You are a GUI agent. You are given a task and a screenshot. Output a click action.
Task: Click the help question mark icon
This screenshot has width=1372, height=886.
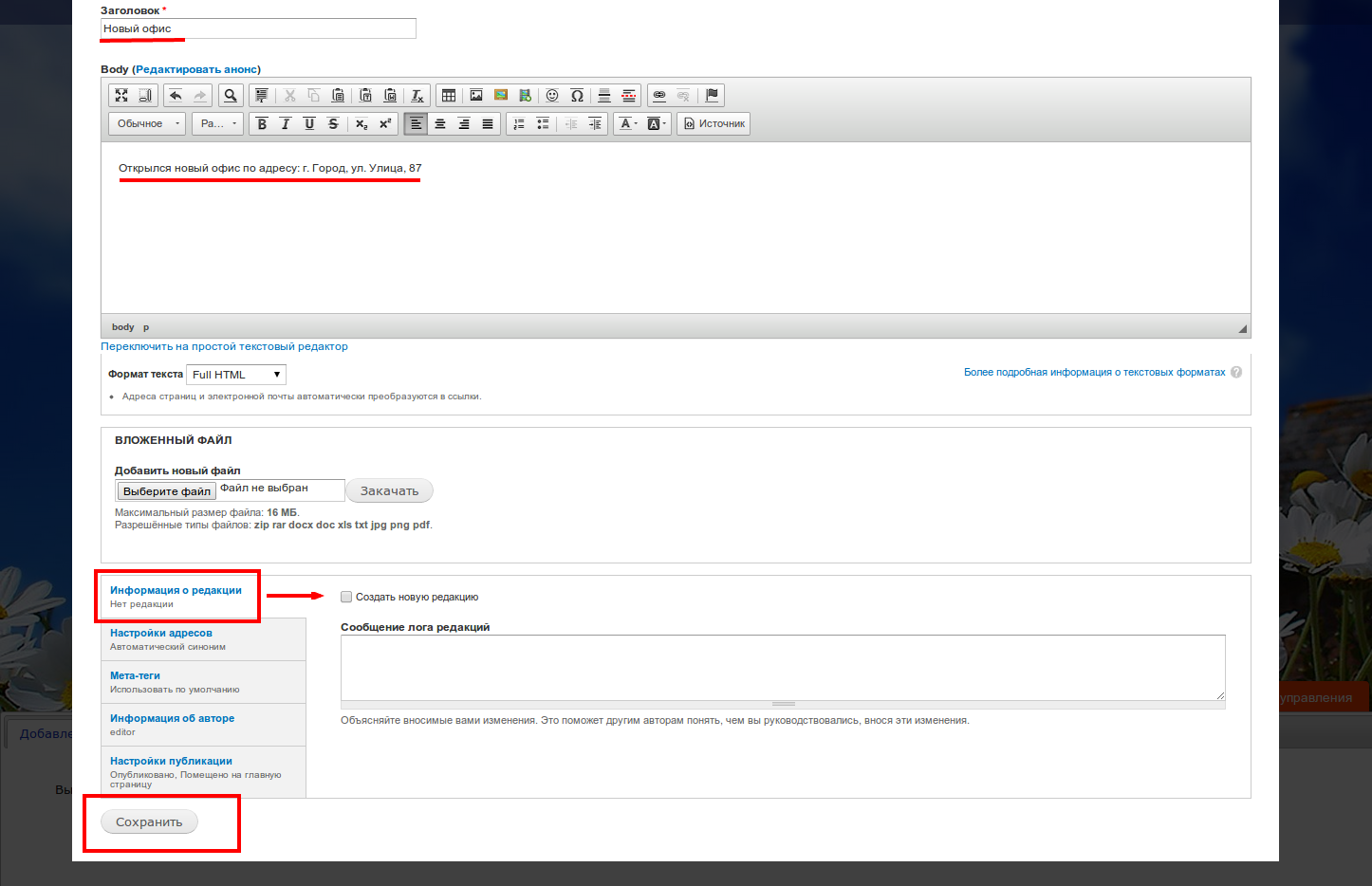pyautogui.click(x=1236, y=372)
